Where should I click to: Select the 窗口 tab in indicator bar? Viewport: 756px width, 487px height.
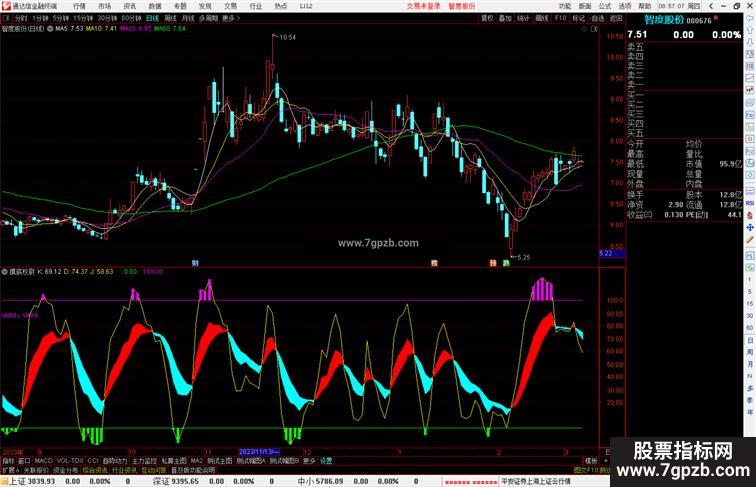(x=24, y=461)
